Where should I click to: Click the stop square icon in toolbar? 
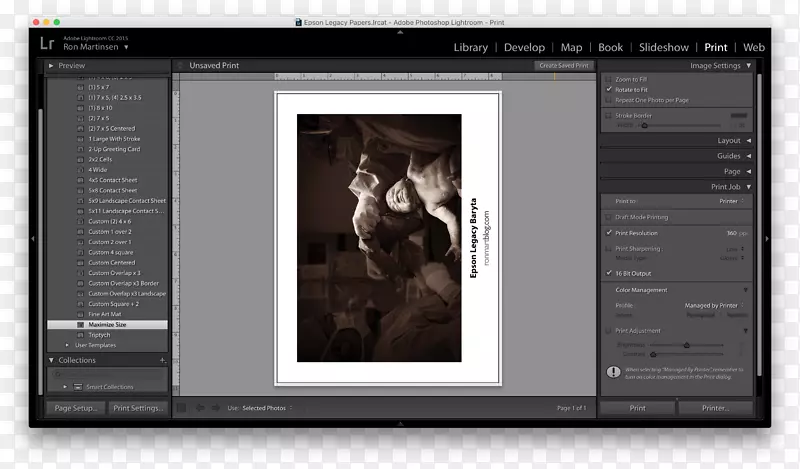coord(181,408)
